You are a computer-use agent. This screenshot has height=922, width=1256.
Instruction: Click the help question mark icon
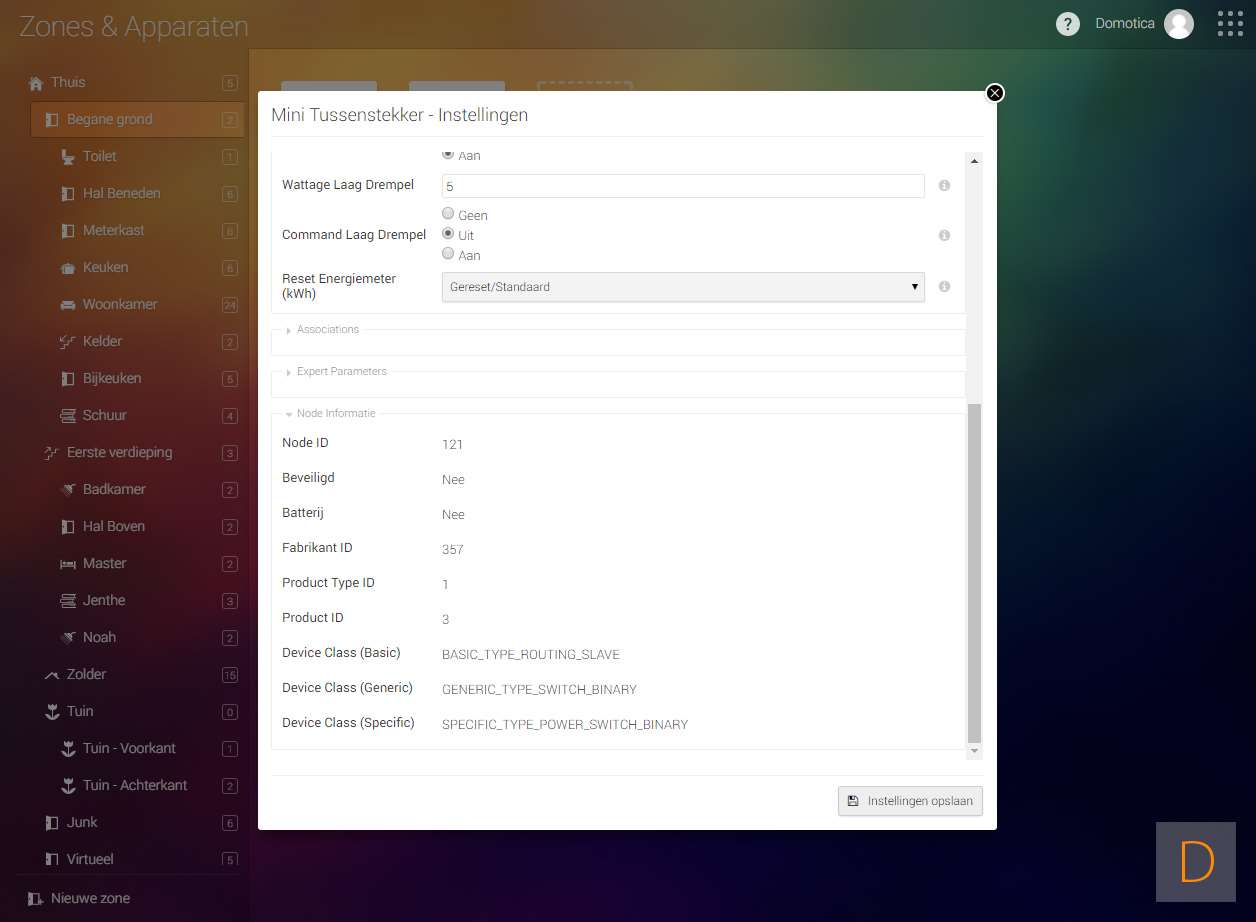click(x=1067, y=24)
